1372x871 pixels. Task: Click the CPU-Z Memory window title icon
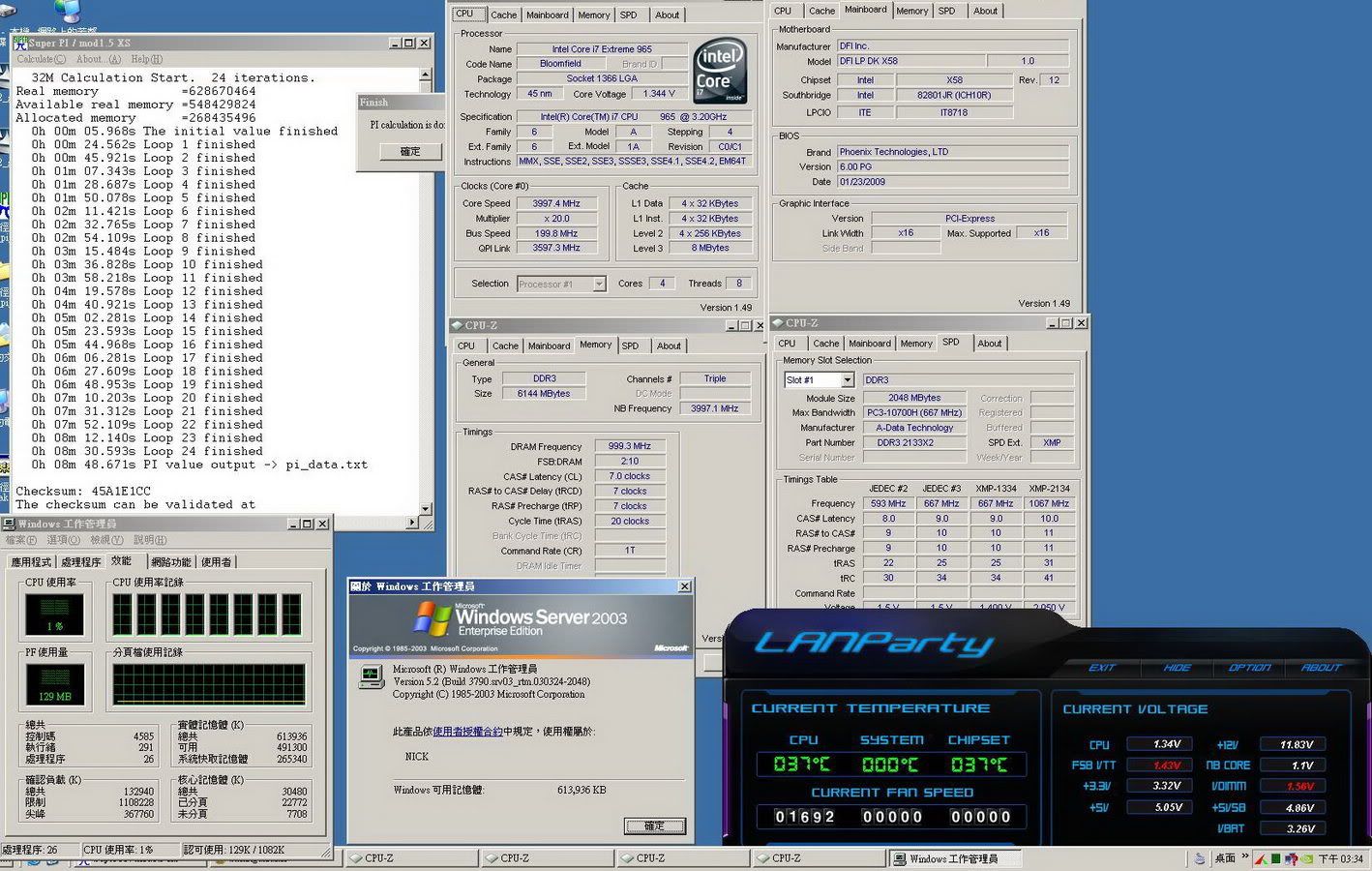(456, 325)
